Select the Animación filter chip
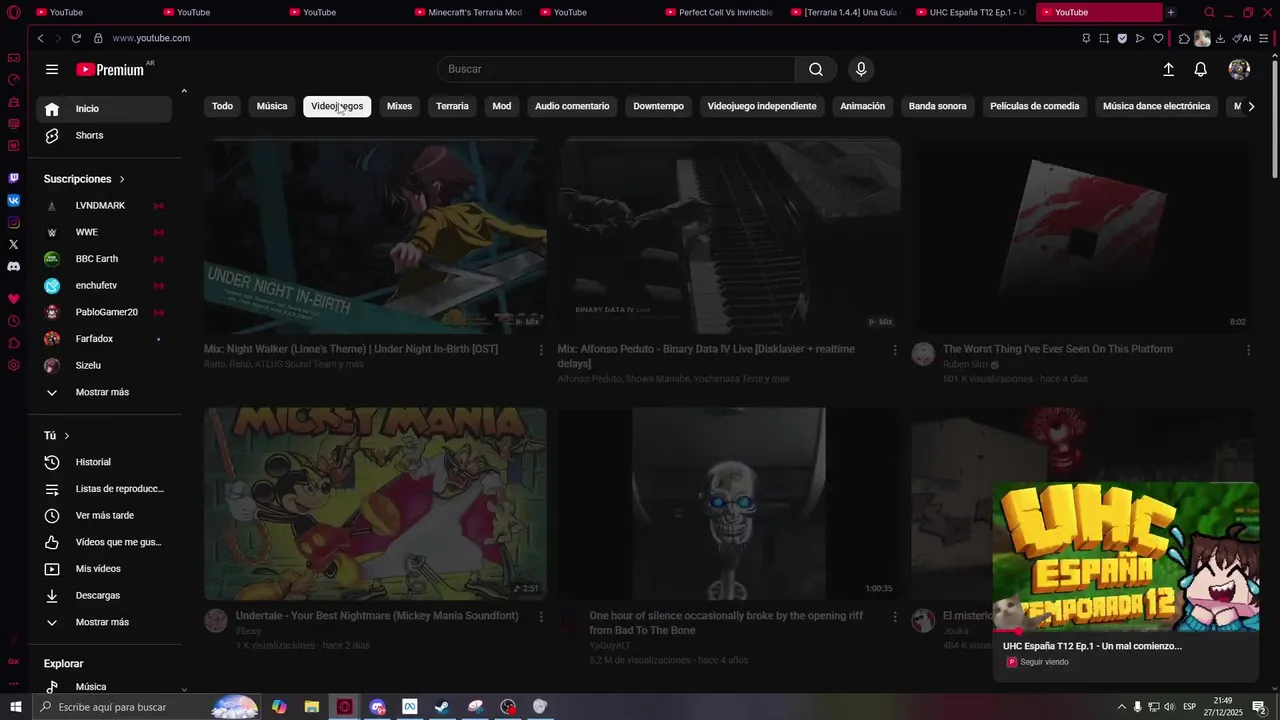 [x=862, y=106]
